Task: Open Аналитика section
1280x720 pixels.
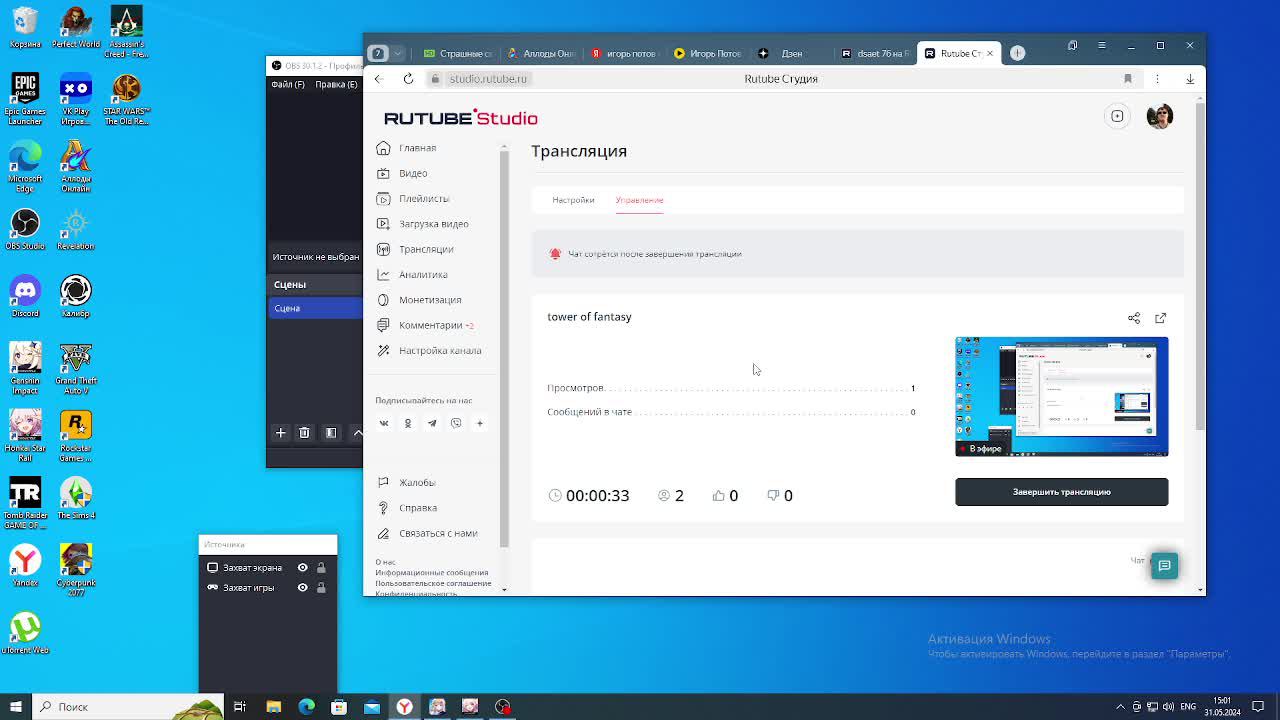Action: tap(422, 274)
